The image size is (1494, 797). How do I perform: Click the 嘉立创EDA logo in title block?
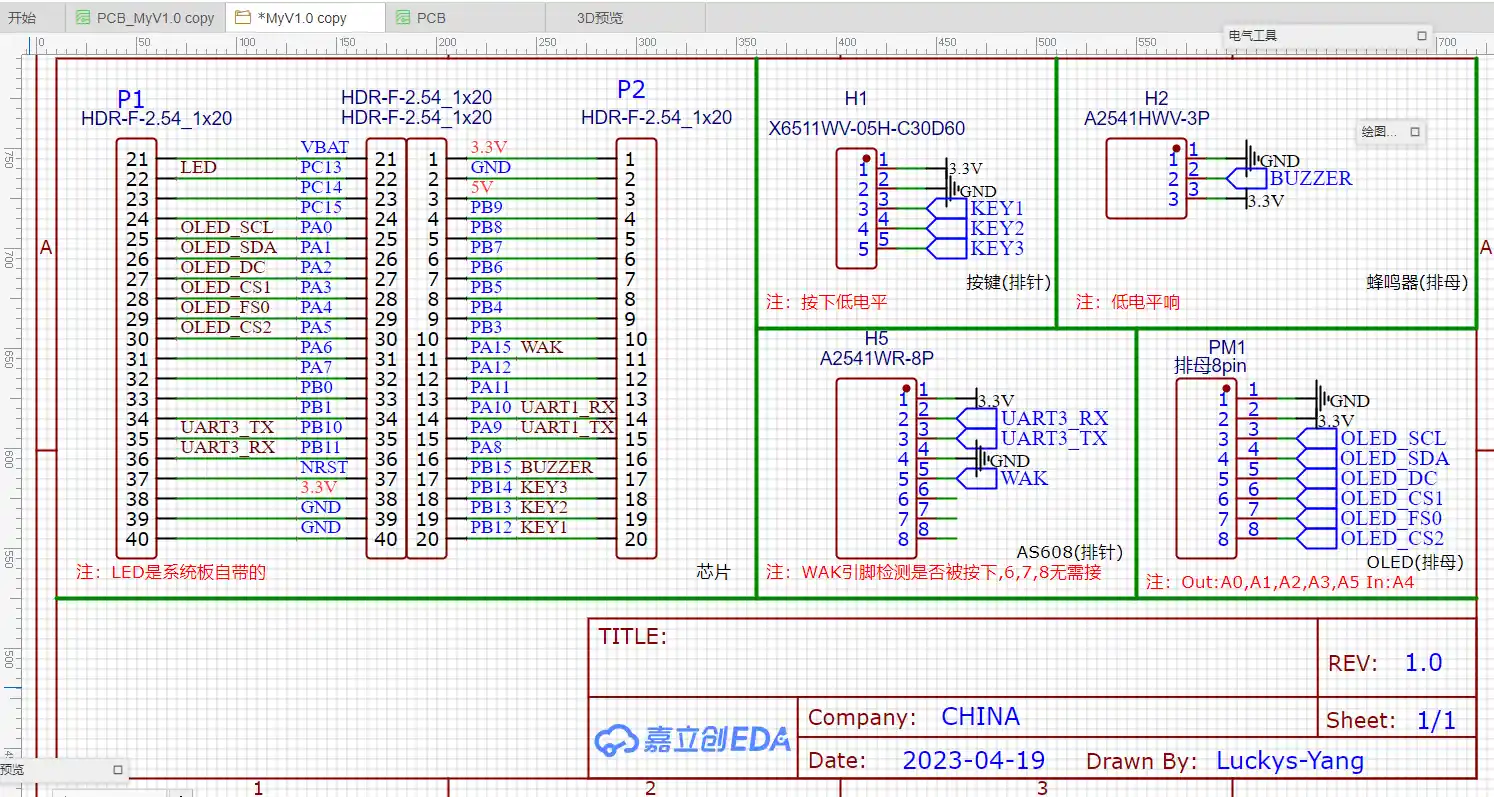692,740
